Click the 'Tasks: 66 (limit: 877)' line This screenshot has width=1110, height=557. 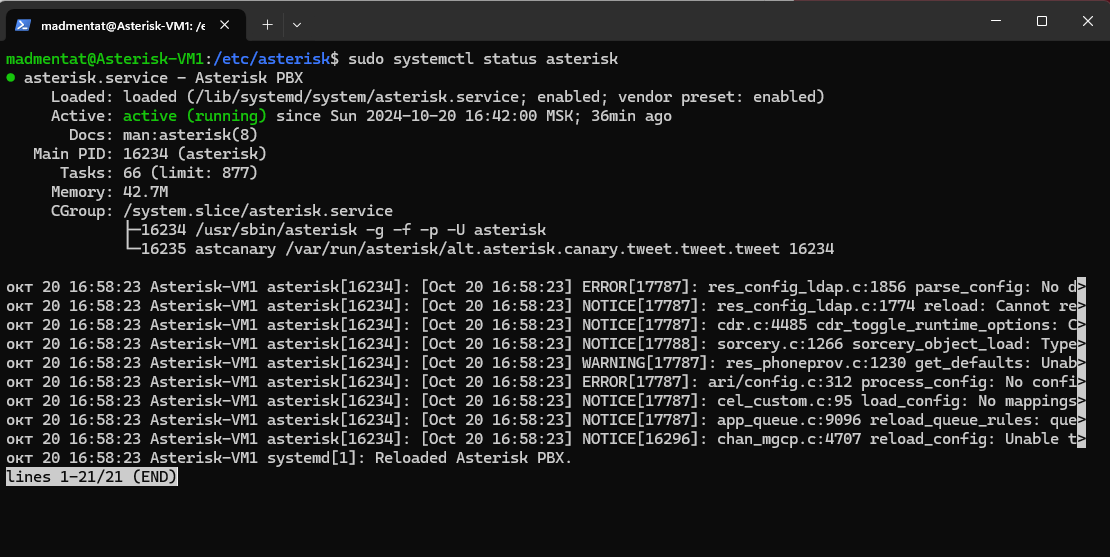(159, 173)
